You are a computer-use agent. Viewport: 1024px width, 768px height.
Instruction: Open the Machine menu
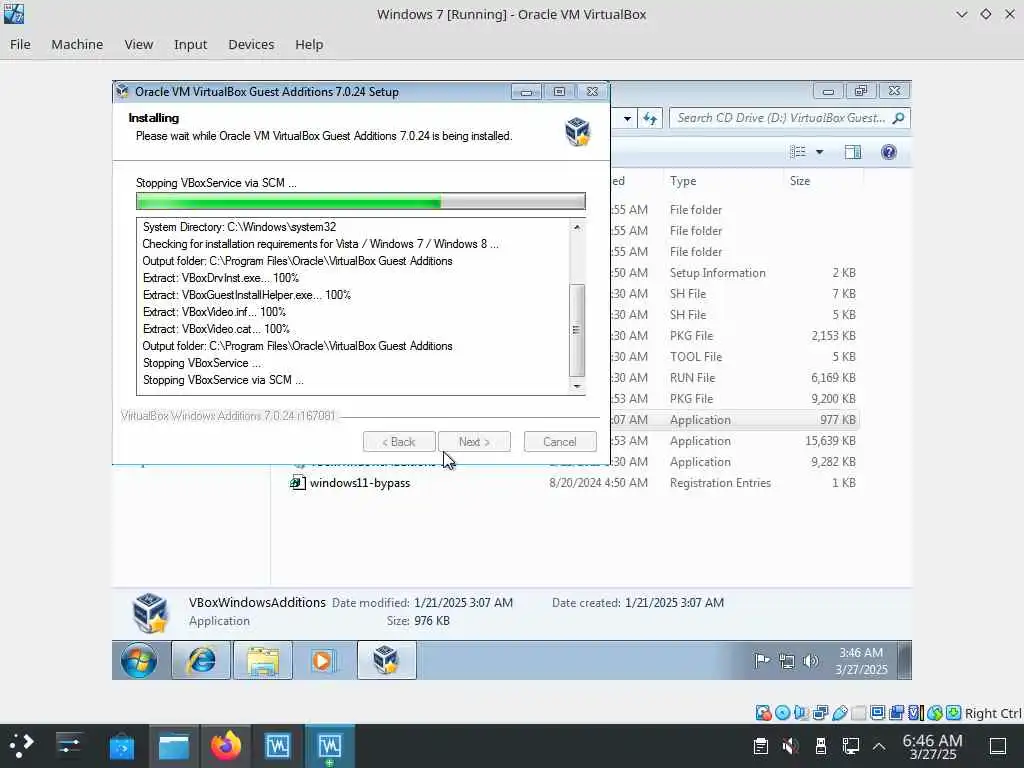[x=77, y=44]
